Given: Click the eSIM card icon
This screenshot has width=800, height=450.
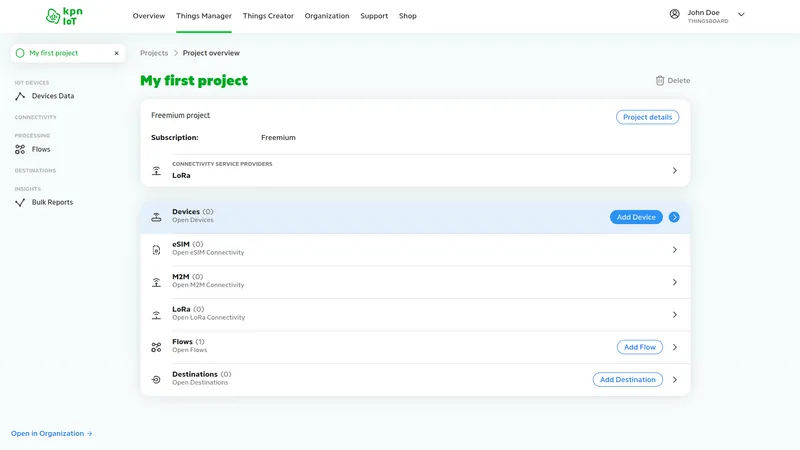Looking at the screenshot, I should tap(156, 249).
